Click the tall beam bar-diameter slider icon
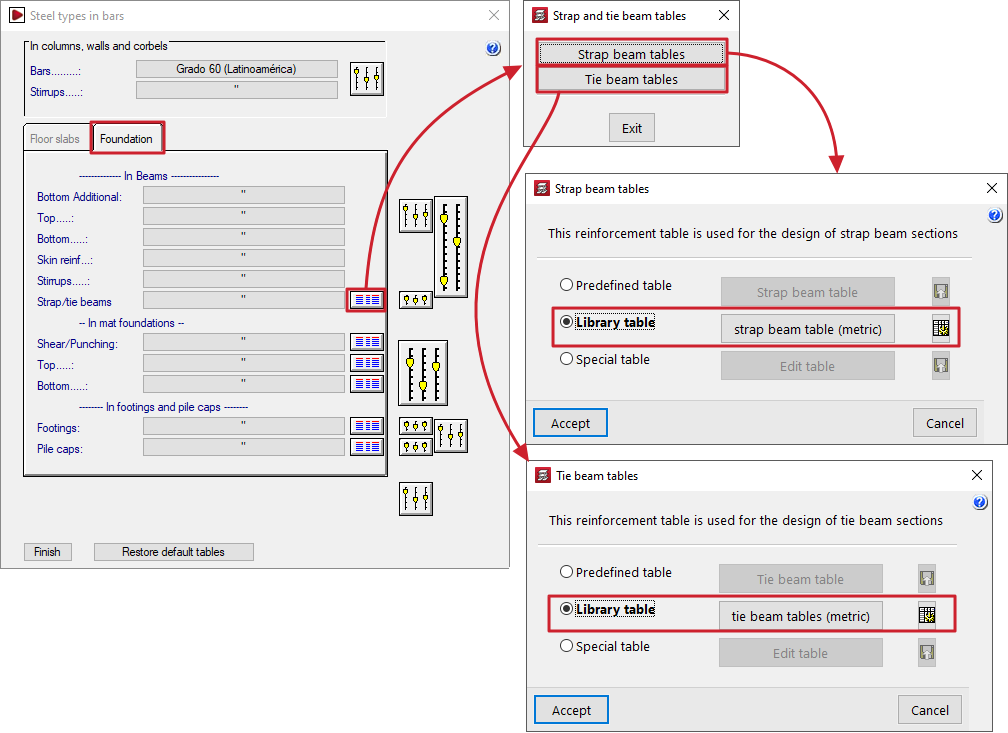Viewport: 1008px width, 733px height. pos(450,246)
